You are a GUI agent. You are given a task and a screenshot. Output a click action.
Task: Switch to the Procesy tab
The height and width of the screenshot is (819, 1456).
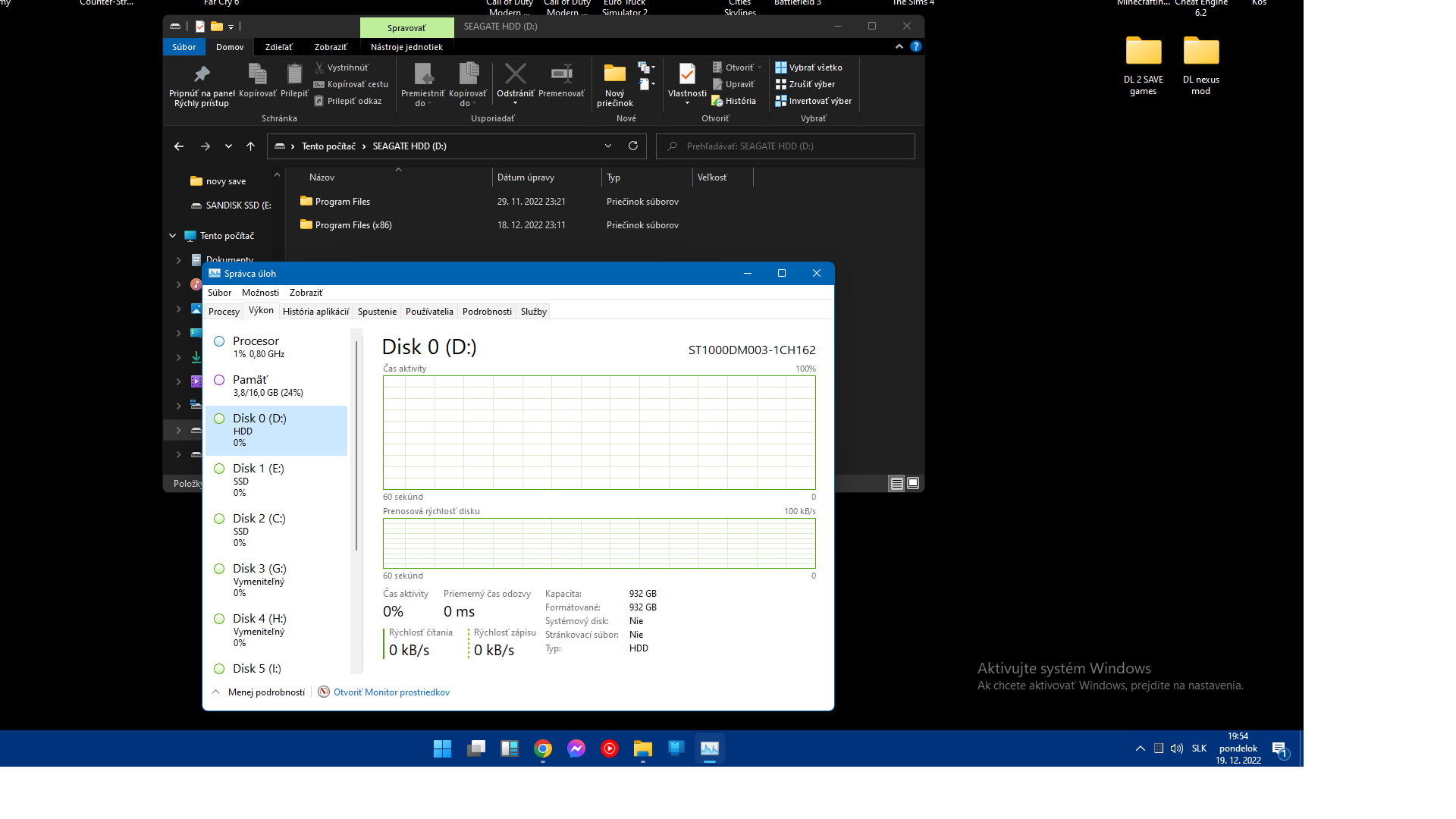pos(224,312)
